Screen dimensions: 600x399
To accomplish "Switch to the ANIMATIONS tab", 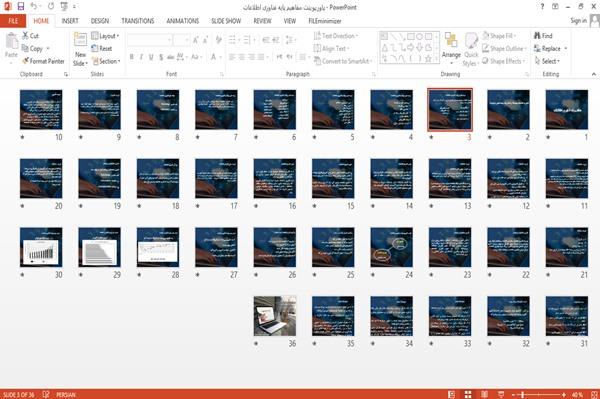I will 183,21.
